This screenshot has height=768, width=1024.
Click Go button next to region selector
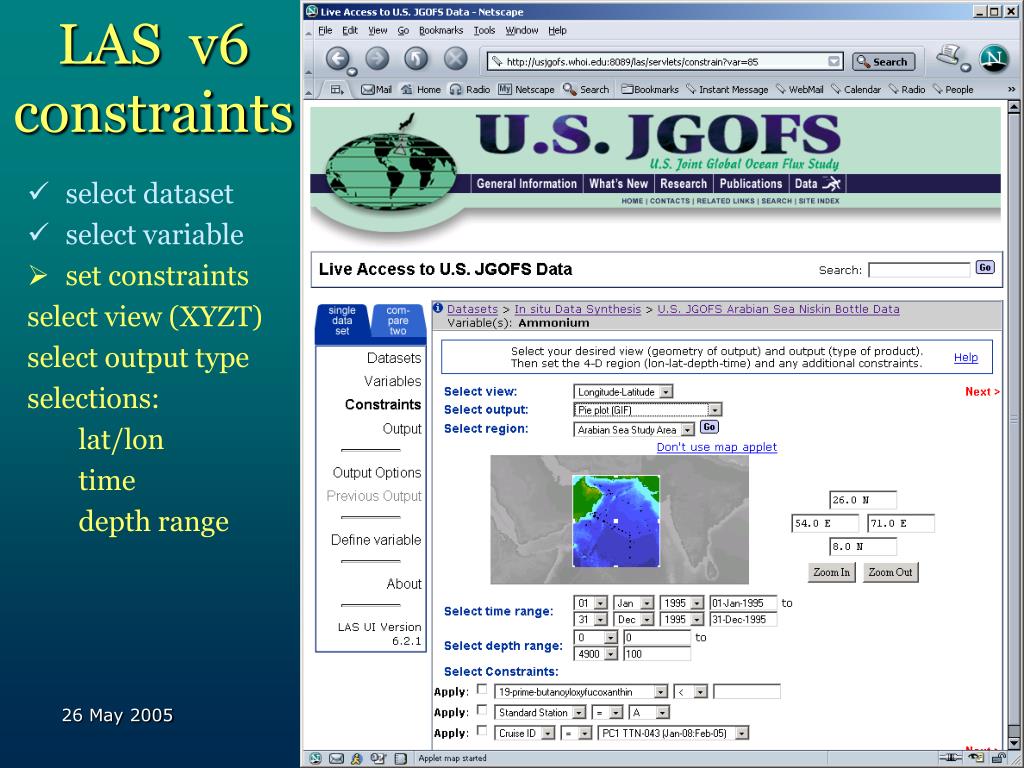[709, 427]
